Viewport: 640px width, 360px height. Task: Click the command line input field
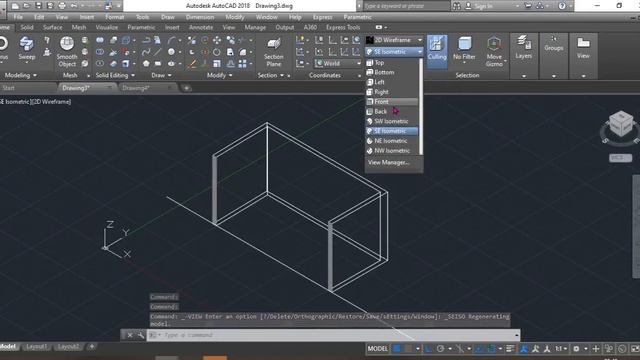click(x=333, y=335)
